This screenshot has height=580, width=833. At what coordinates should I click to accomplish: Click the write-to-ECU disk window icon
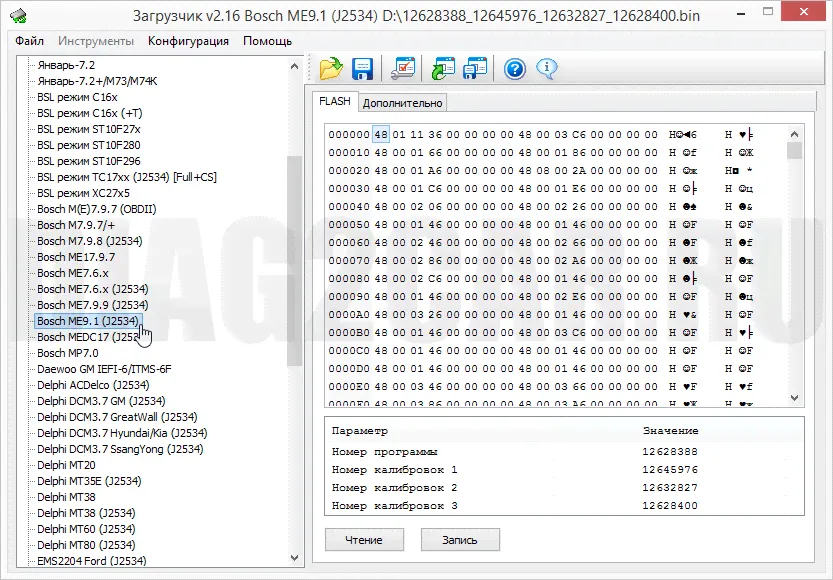coord(475,69)
